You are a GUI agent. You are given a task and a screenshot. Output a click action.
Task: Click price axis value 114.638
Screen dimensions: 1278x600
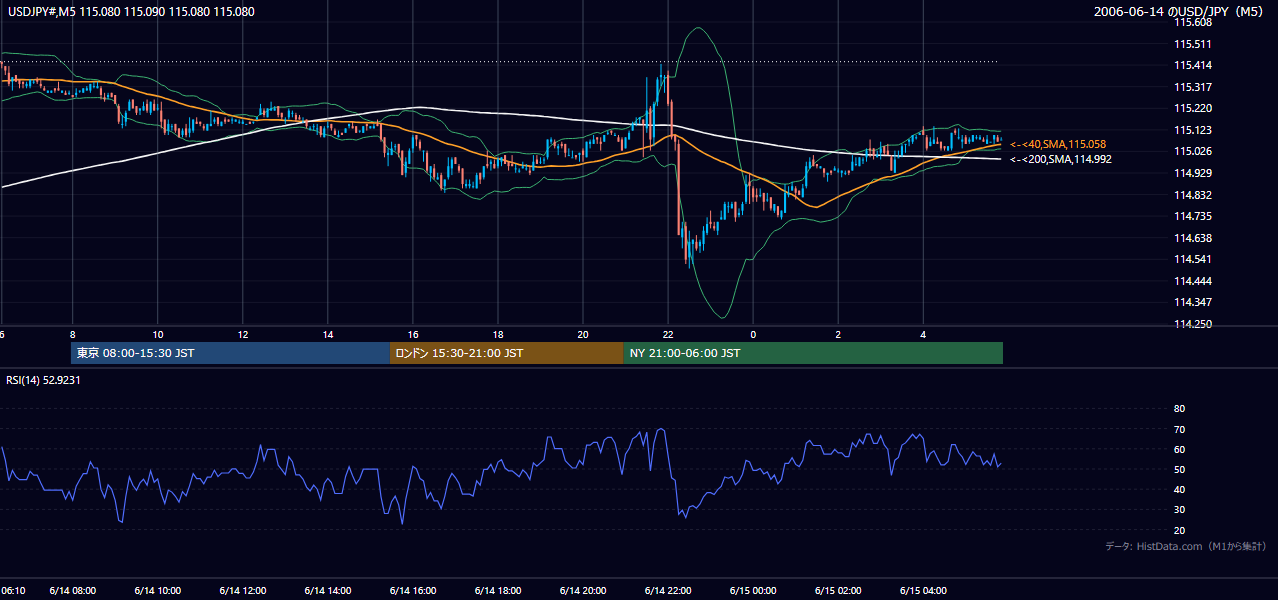pos(1193,238)
